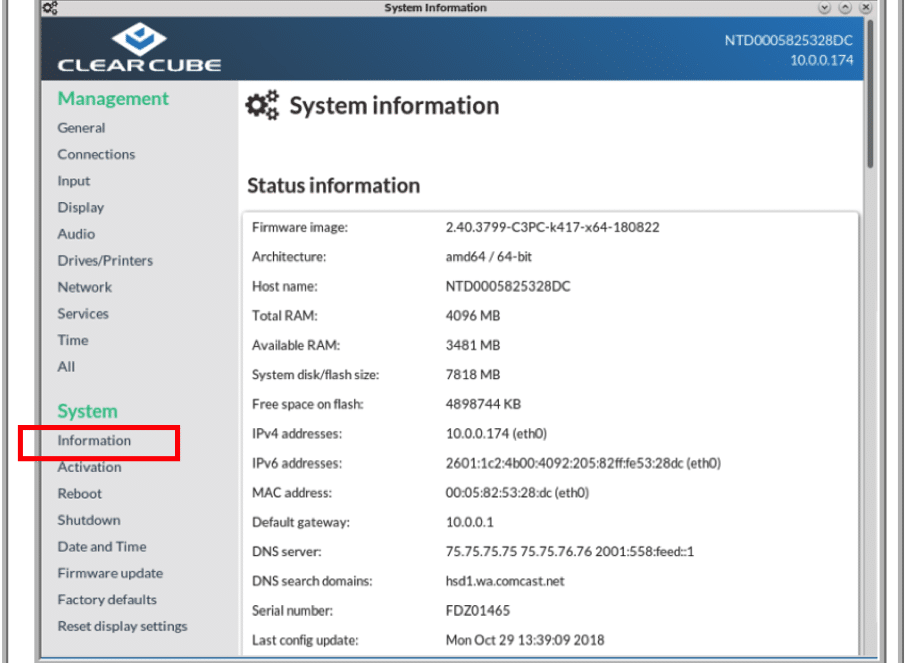
Task: Open Date and Time settings
Action: pos(102,546)
